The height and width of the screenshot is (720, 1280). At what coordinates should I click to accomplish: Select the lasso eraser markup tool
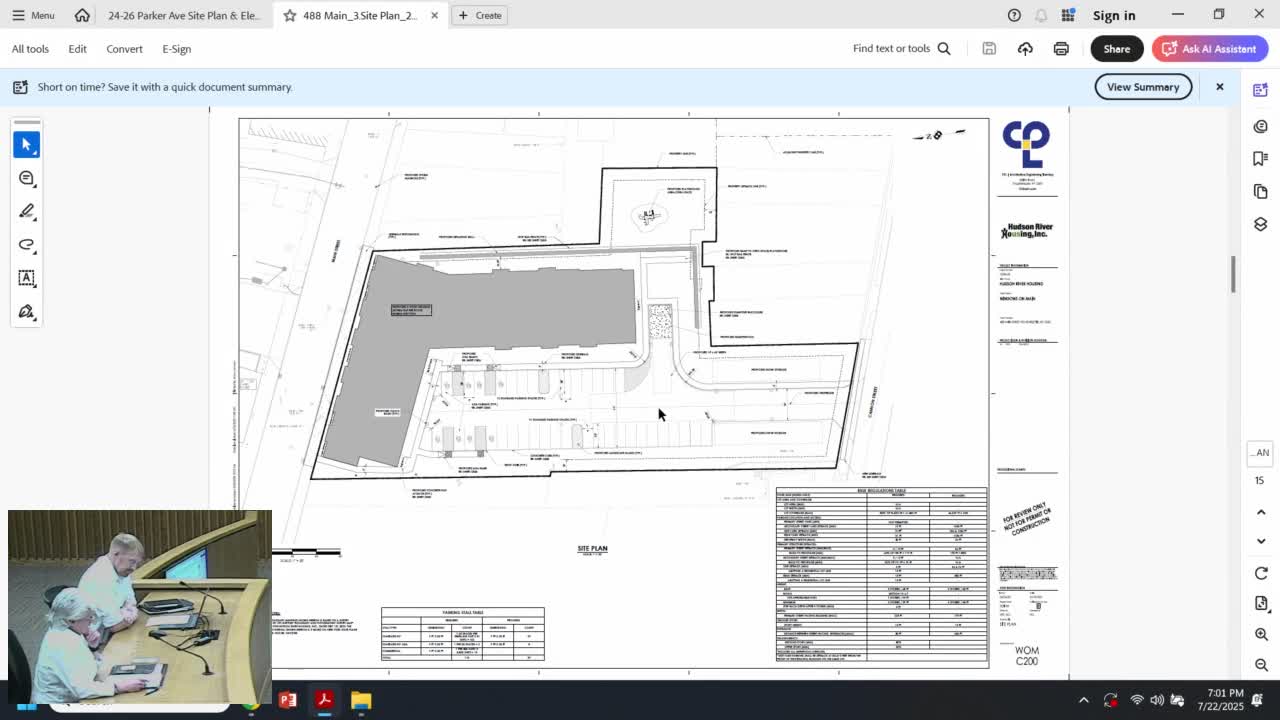(x=27, y=244)
